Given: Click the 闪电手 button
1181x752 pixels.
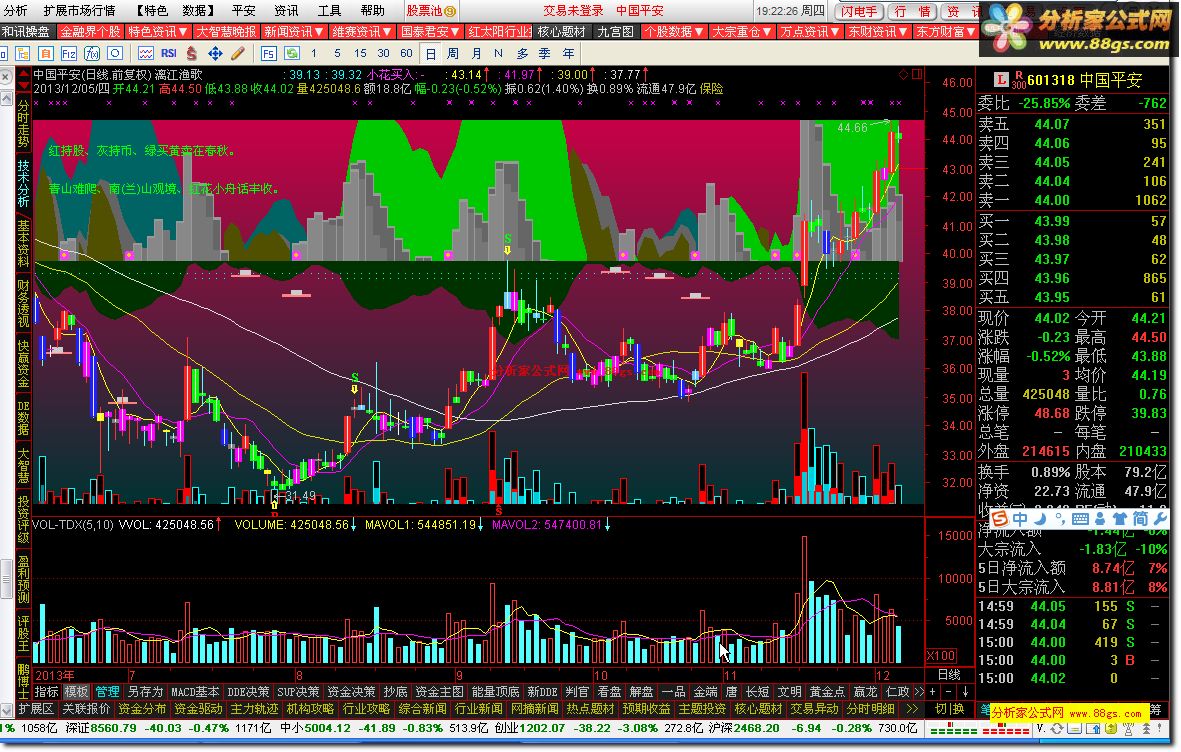Looking at the screenshot, I should point(859,11).
